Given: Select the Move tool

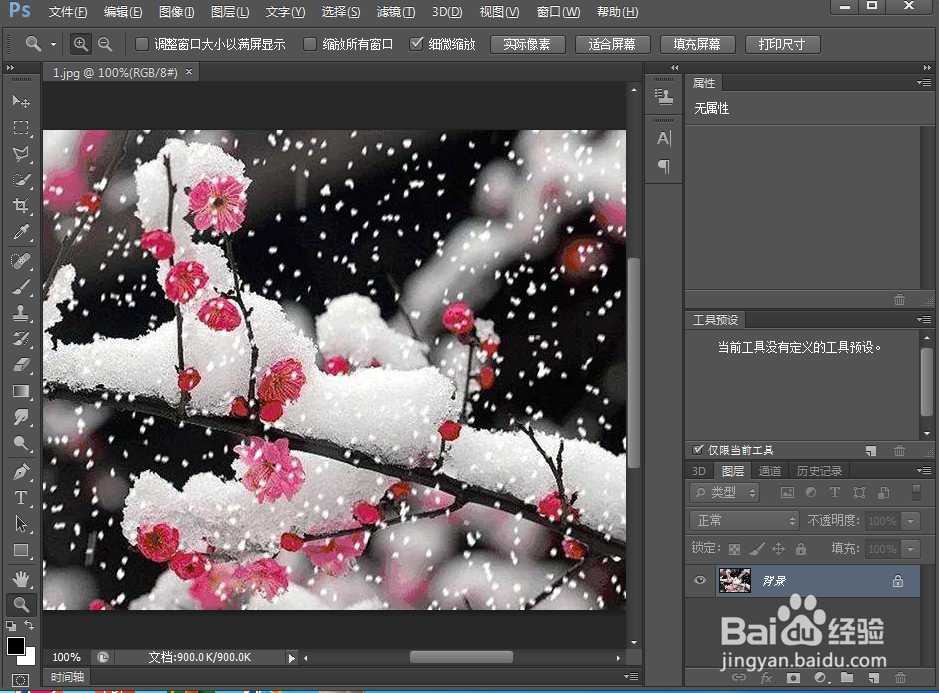Looking at the screenshot, I should (x=21, y=101).
